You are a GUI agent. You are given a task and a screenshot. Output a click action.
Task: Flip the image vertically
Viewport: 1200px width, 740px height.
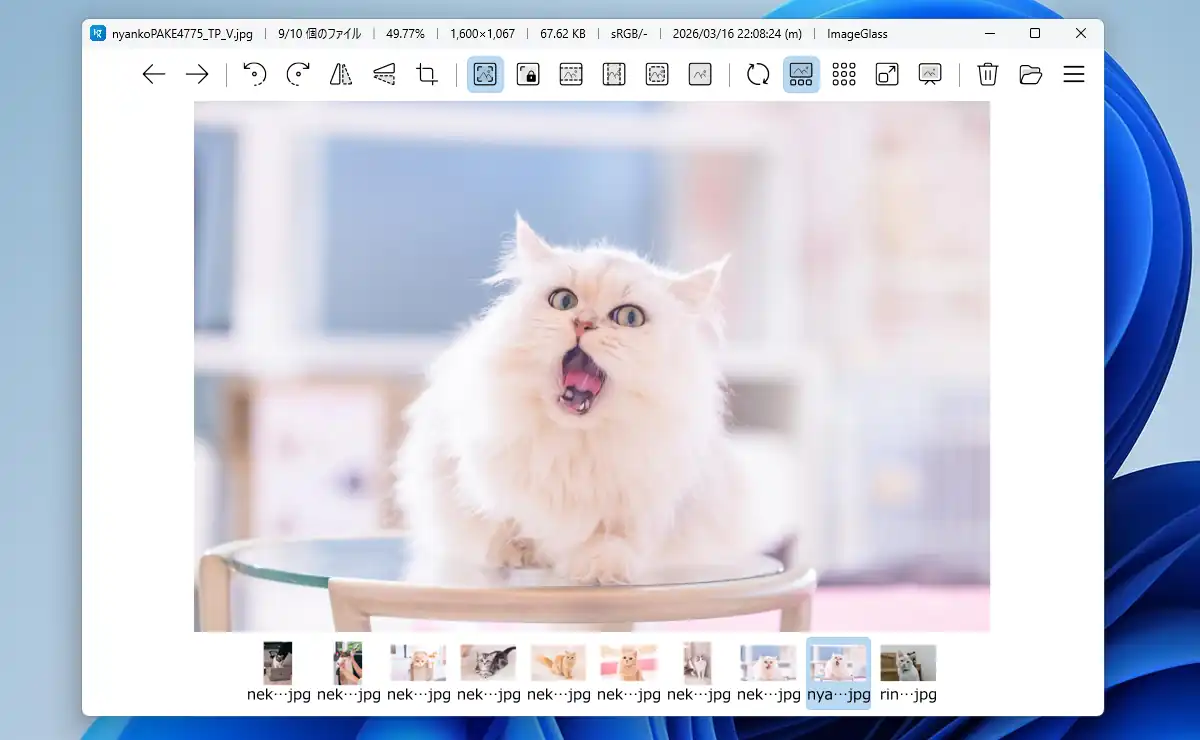click(x=384, y=74)
